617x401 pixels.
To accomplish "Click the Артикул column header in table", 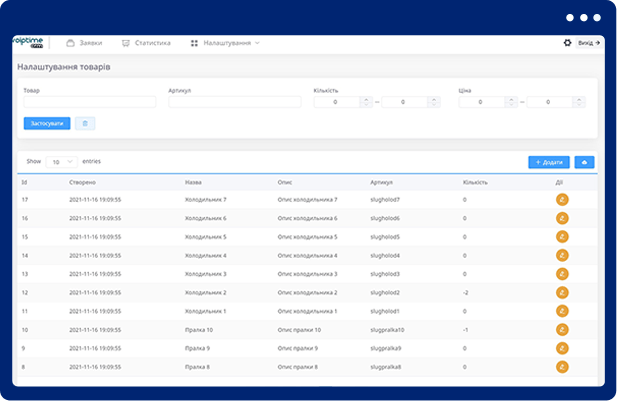I will tap(381, 182).
